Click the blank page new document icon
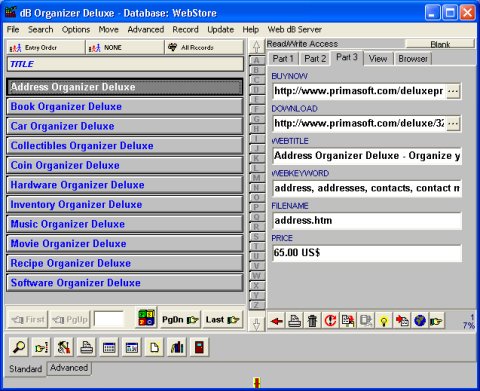Screen dimensions: 480x391 (154, 347)
